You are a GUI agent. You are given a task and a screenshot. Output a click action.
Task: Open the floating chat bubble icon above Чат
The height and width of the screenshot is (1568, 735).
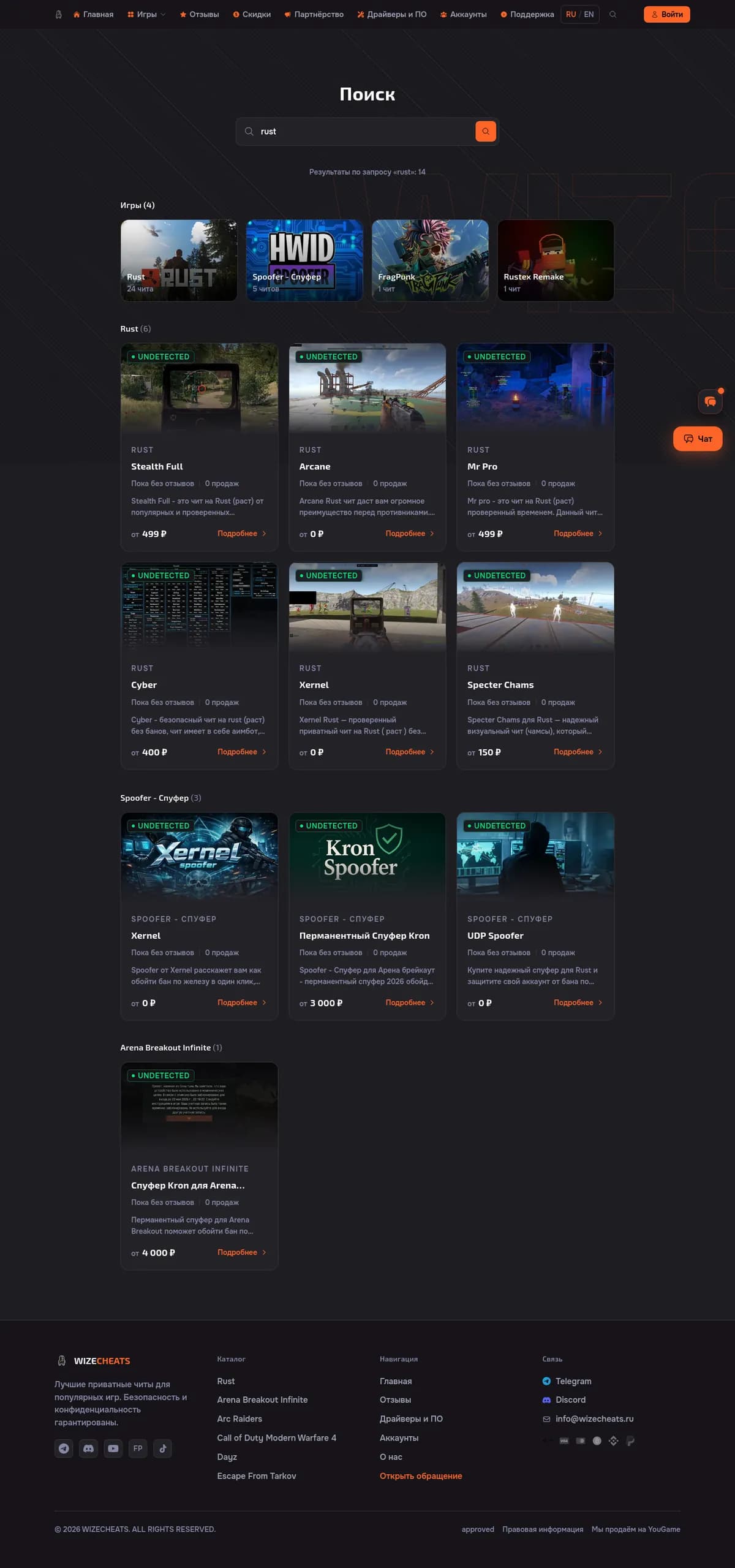tap(710, 401)
